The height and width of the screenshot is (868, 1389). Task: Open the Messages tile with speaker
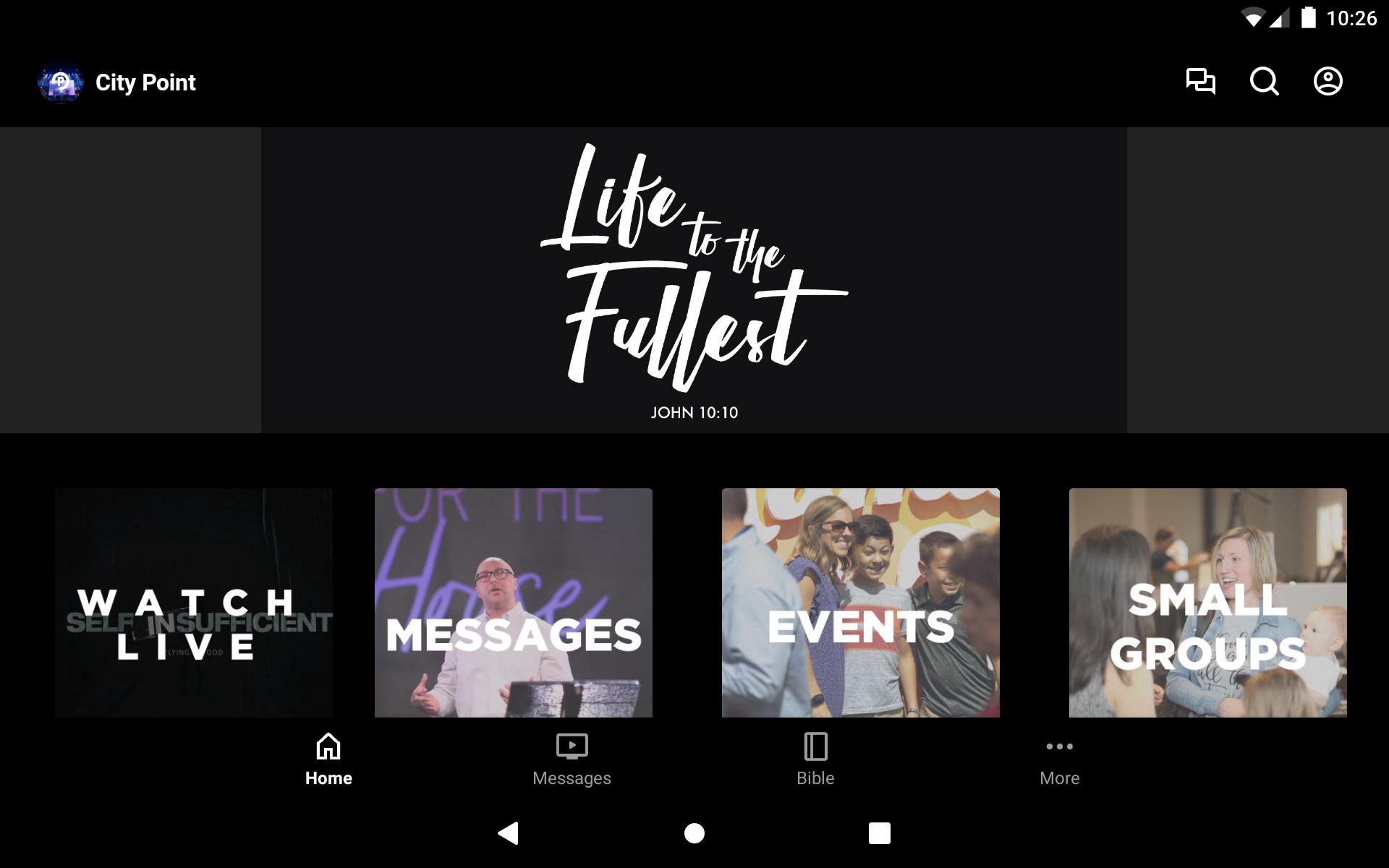pos(514,603)
